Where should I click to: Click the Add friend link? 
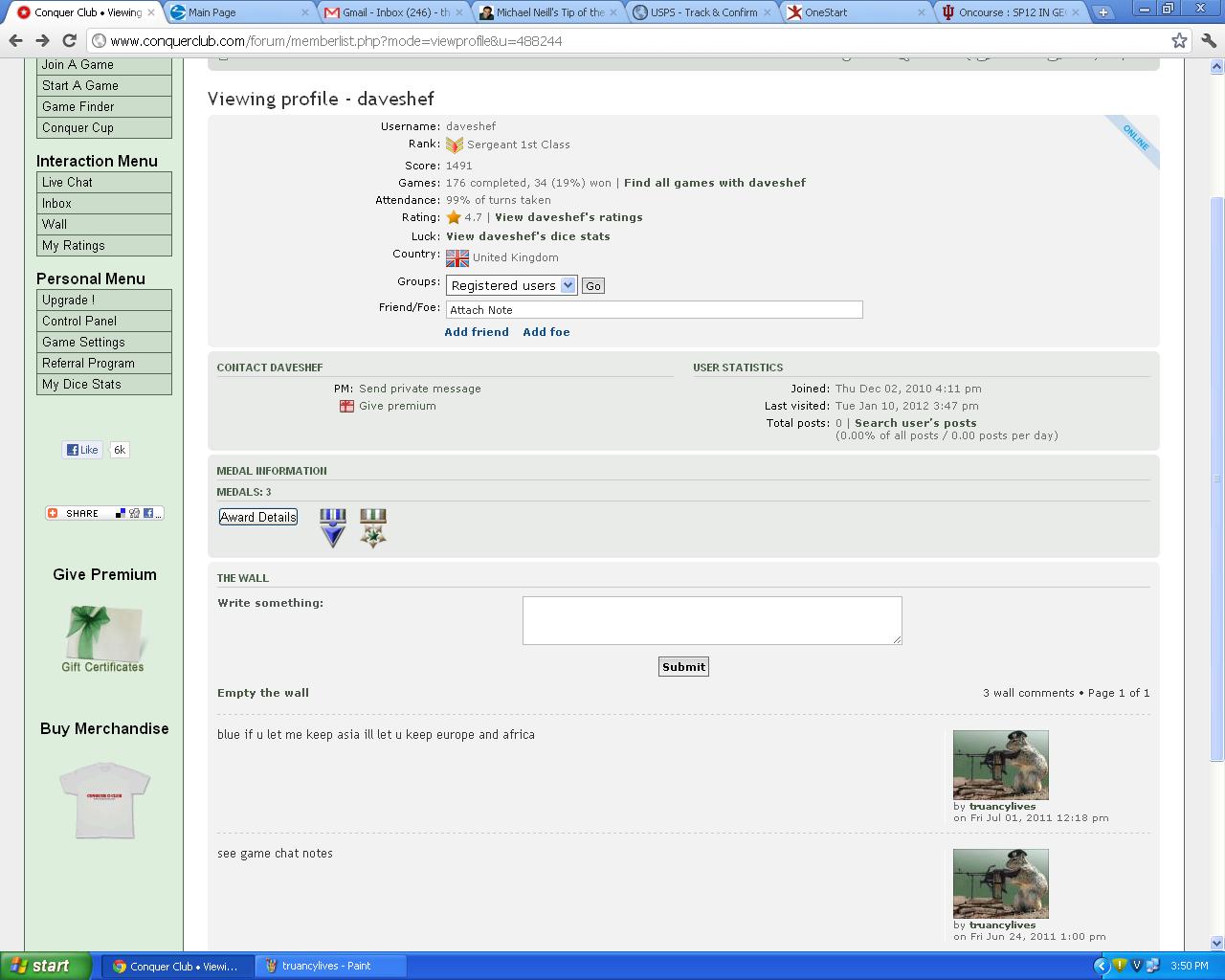point(477,332)
